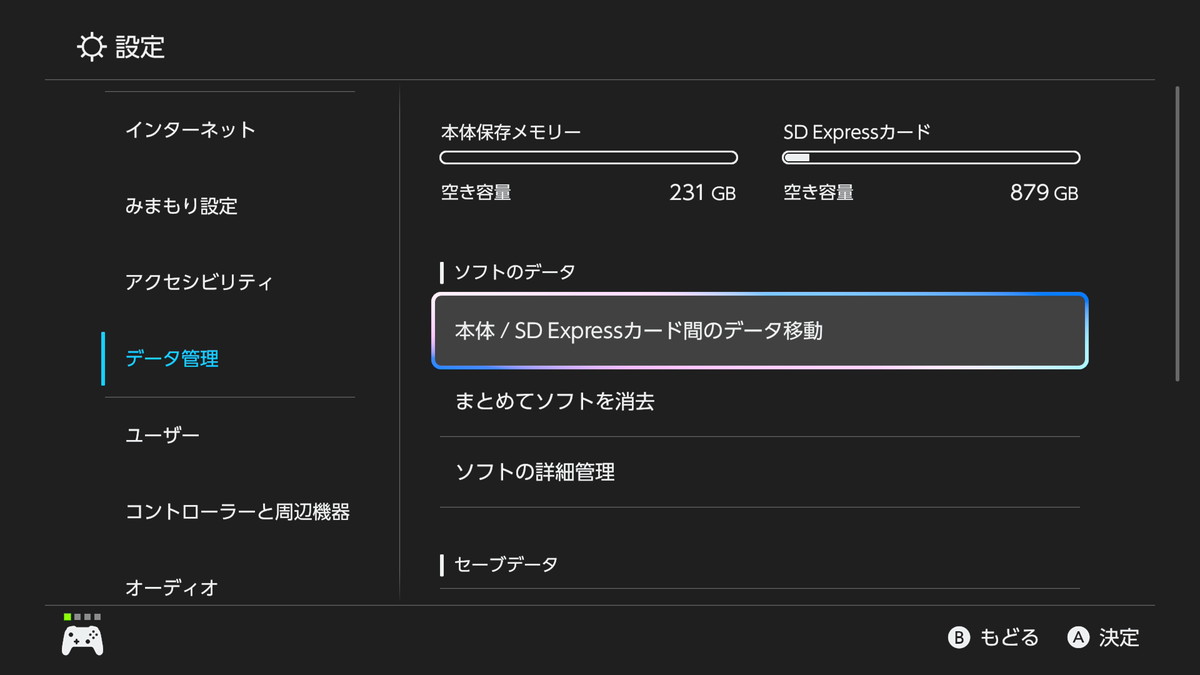The image size is (1200, 675).
Task: Choose コントローラーと周辺機器 from the sidebar
Action: click(x=237, y=512)
